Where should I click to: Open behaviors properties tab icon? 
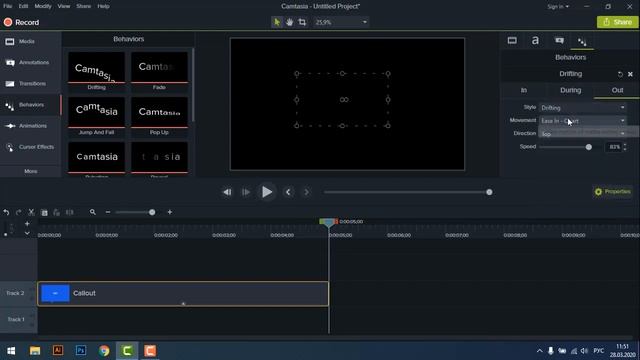(582, 41)
